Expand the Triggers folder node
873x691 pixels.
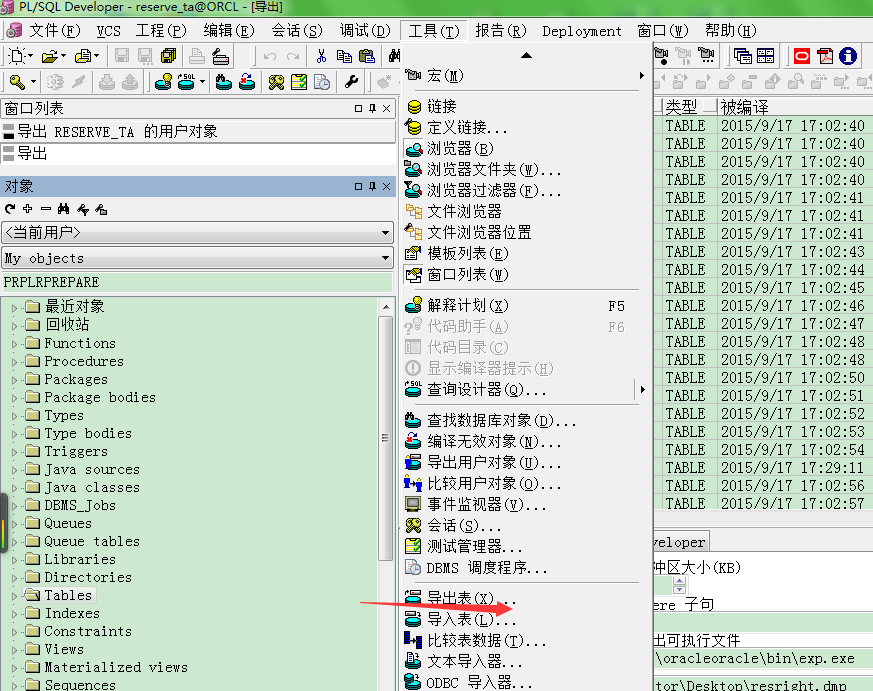pos(14,452)
